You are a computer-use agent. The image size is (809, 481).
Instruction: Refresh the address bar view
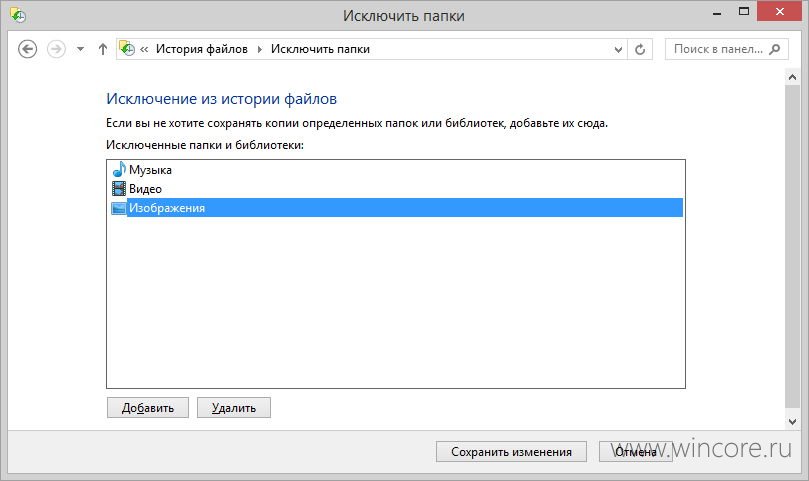640,50
